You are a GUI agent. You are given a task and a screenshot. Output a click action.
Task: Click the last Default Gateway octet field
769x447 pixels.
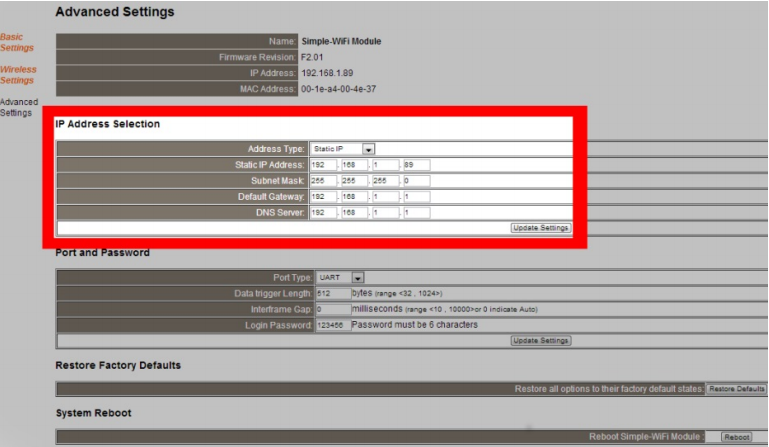pyautogui.click(x=416, y=197)
